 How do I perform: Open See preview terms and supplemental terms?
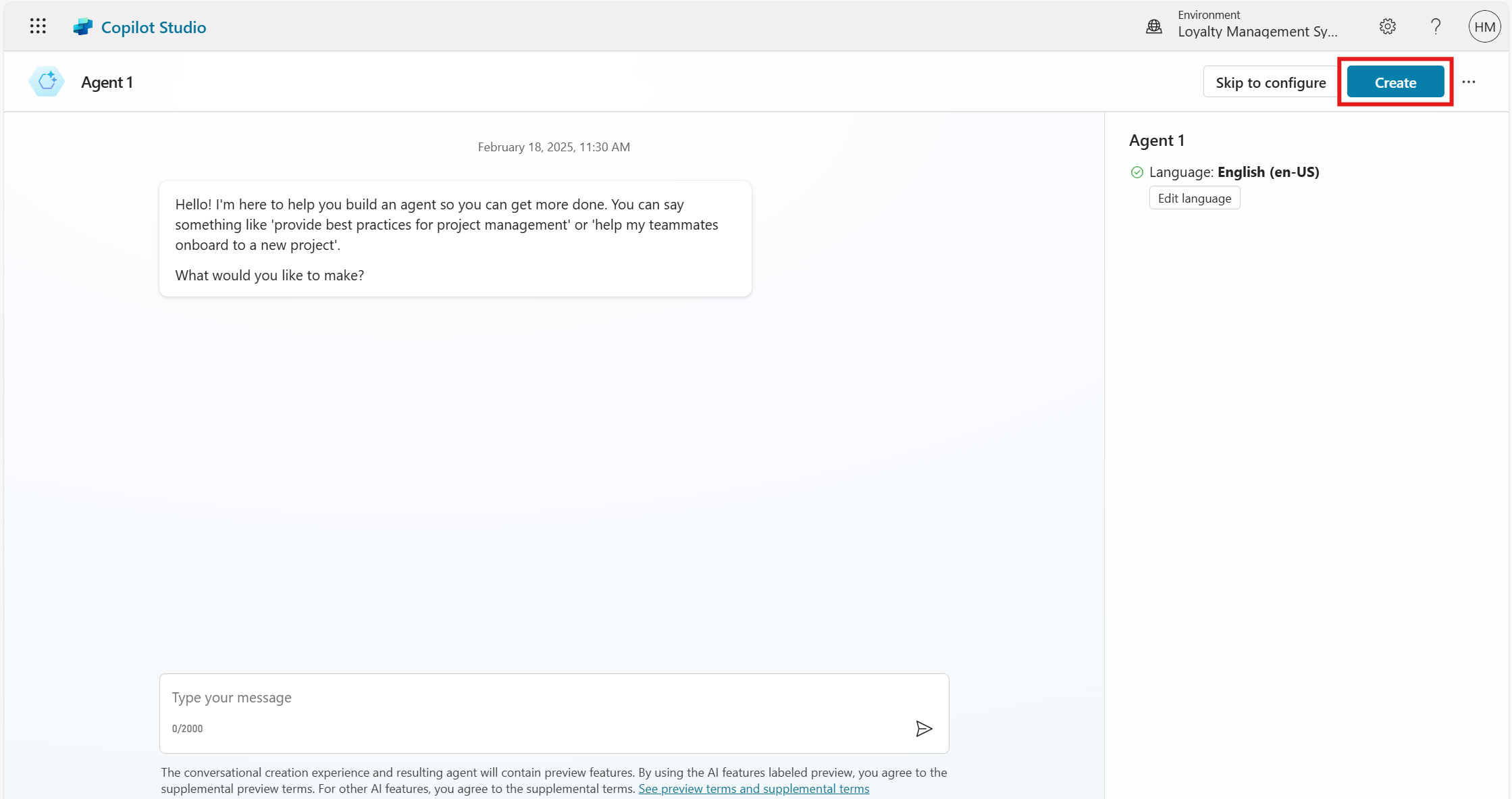[754, 788]
